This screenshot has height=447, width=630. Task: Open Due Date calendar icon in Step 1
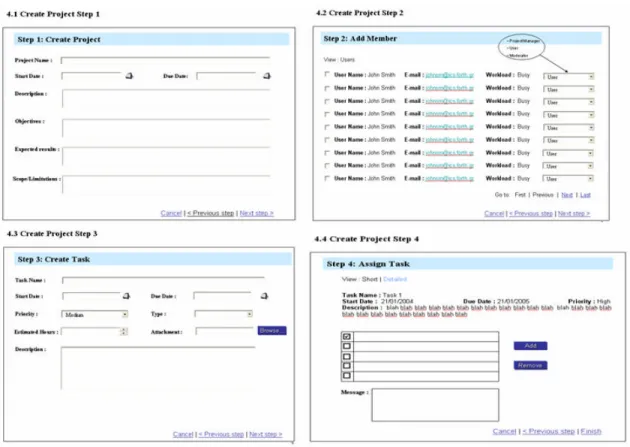click(x=267, y=76)
